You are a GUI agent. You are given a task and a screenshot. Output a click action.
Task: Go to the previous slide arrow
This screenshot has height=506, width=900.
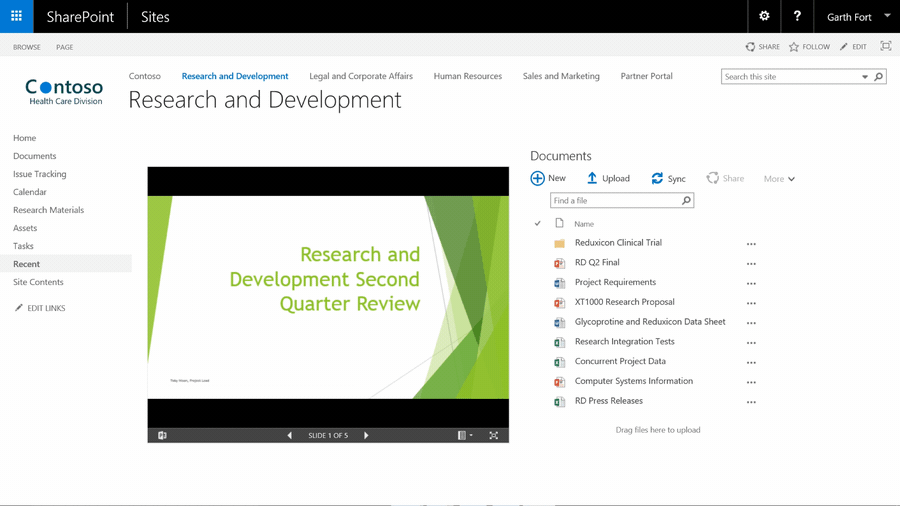(290, 436)
